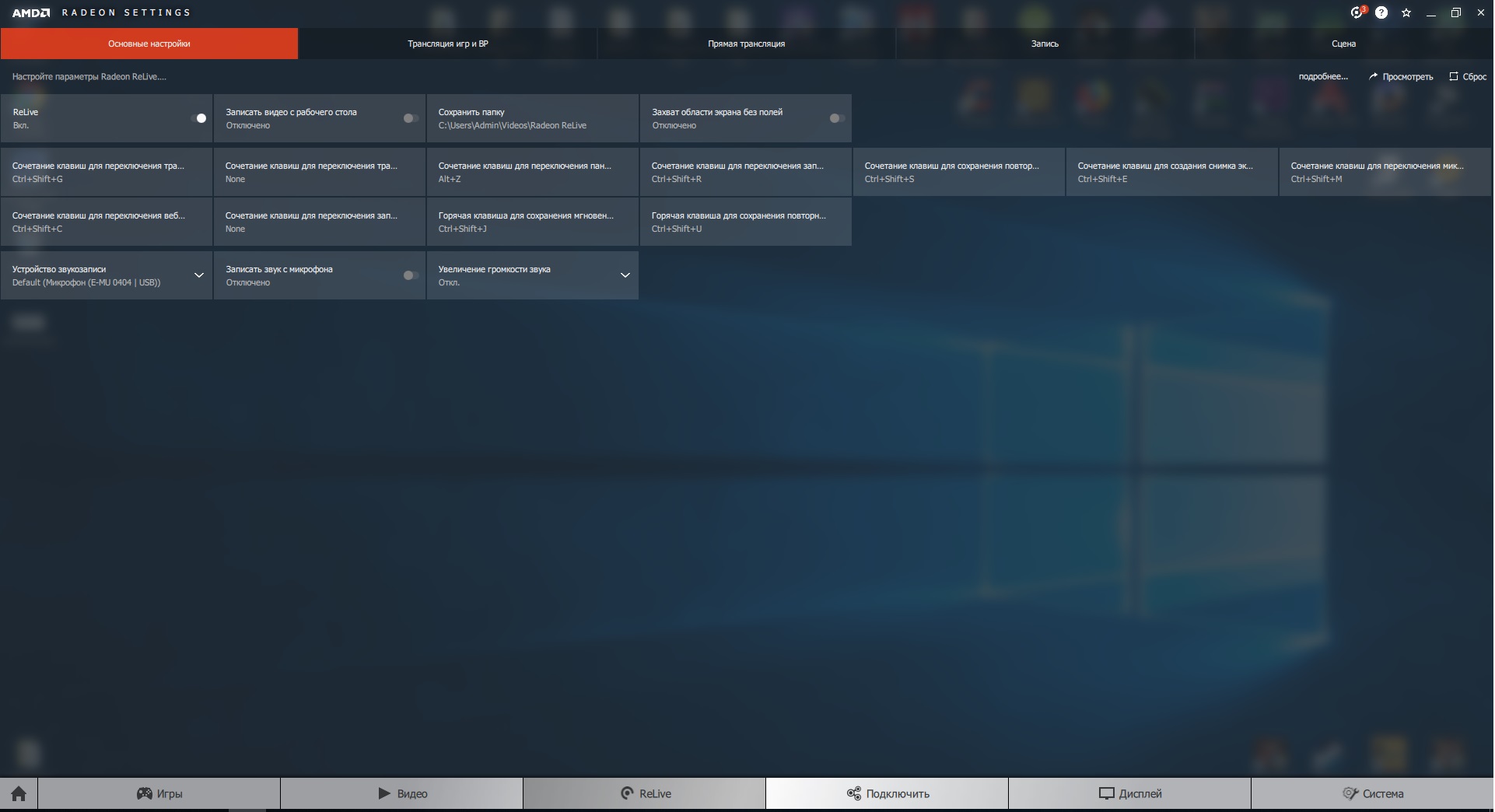Click the star favorites icon

[1406, 12]
